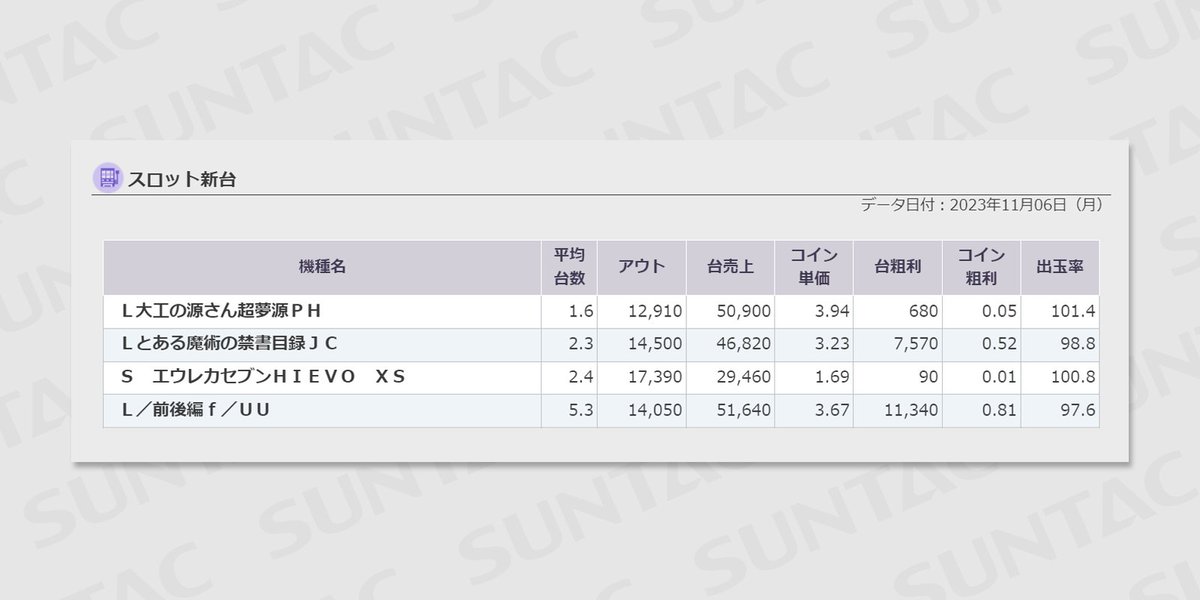The image size is (1200, 600).
Task: Click the 台粗利 column header
Action: point(897,267)
